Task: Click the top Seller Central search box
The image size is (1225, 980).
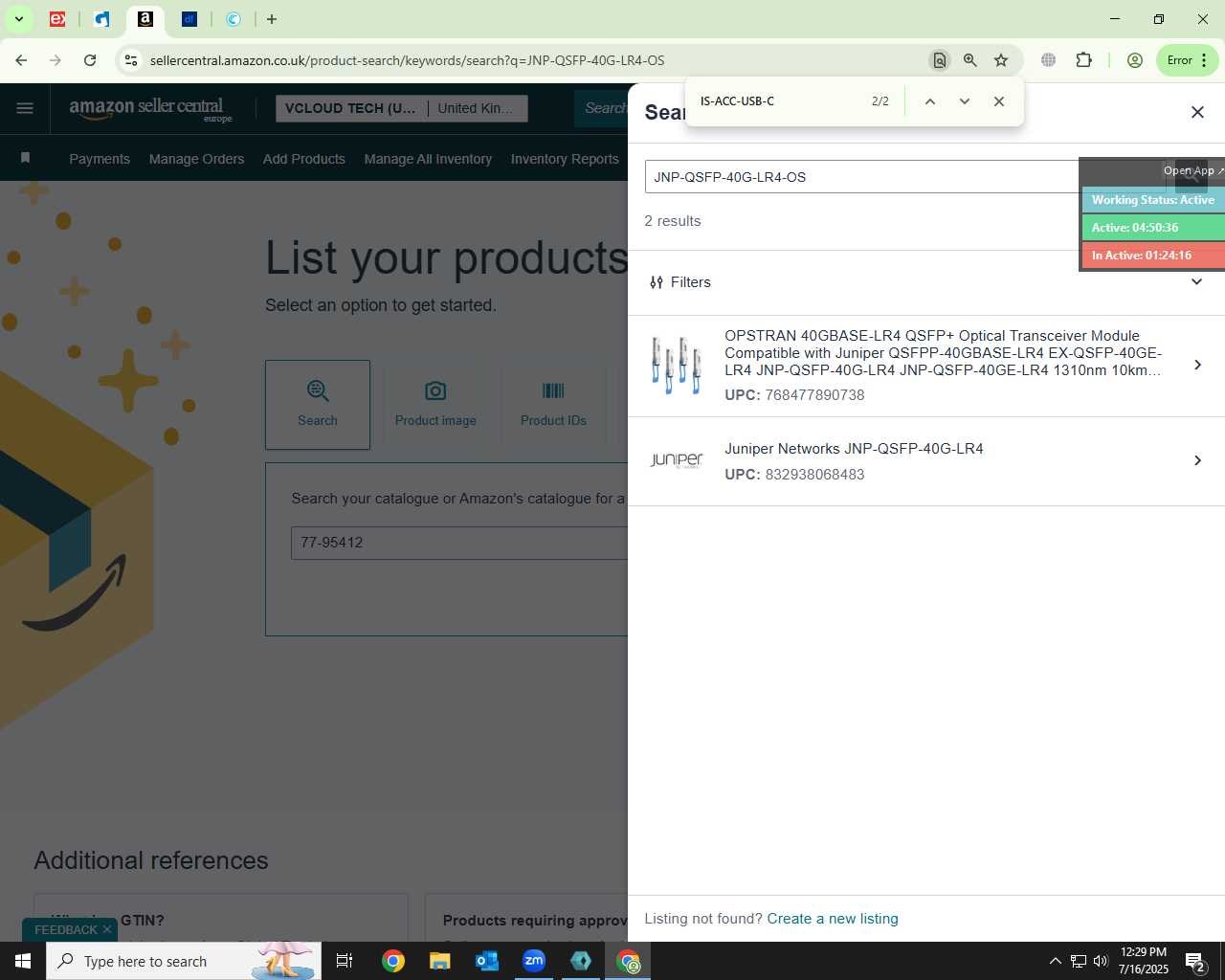Action: tap(603, 108)
